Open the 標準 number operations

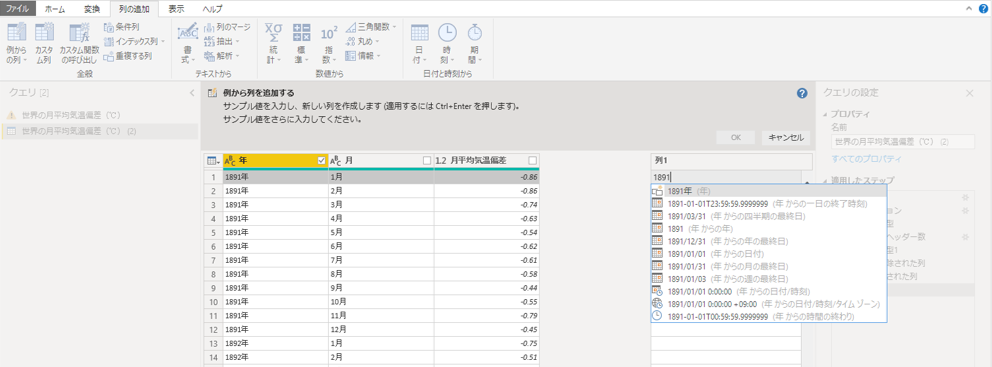pos(301,42)
